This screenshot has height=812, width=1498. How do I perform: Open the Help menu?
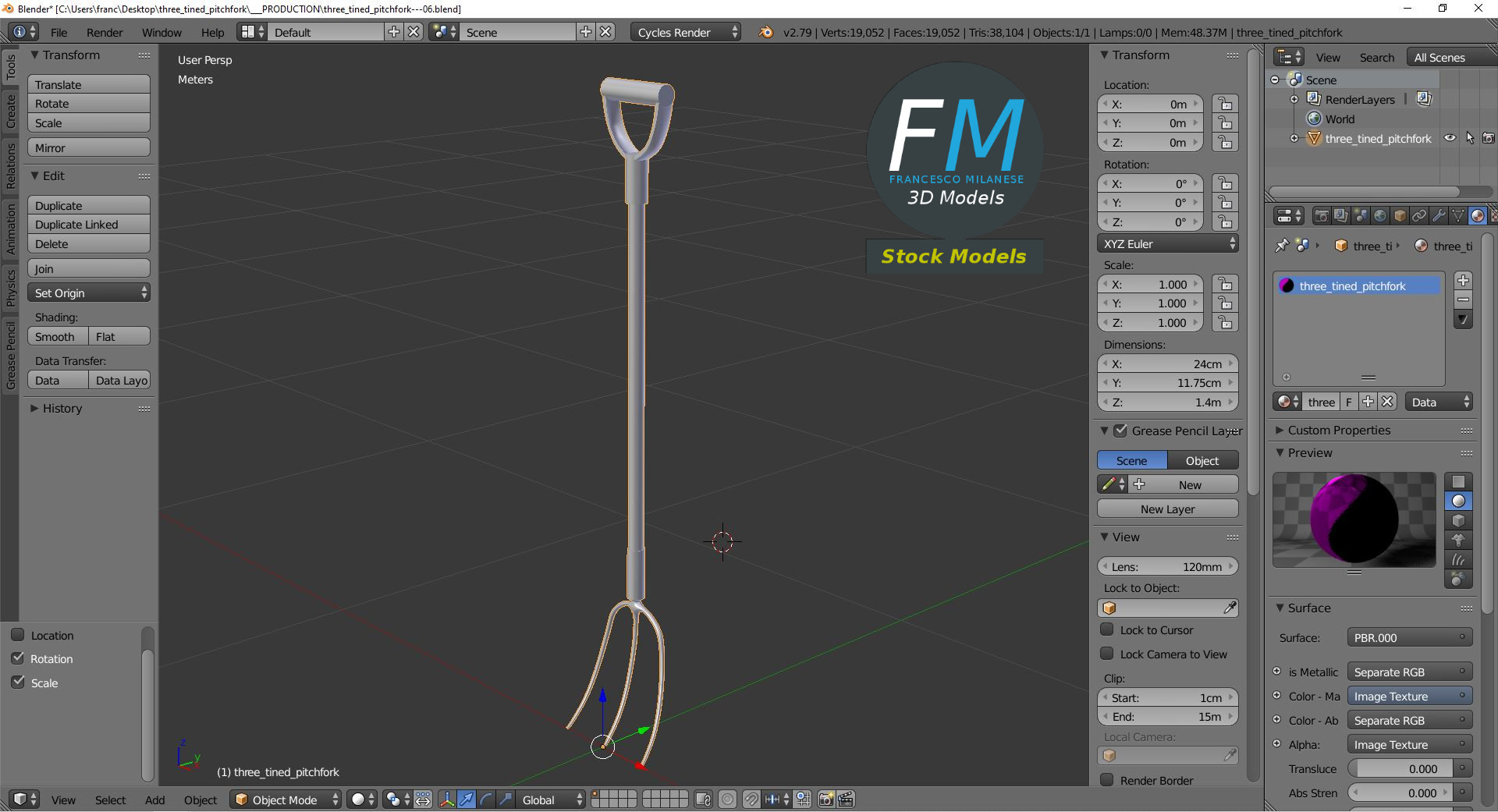pyautogui.click(x=212, y=32)
